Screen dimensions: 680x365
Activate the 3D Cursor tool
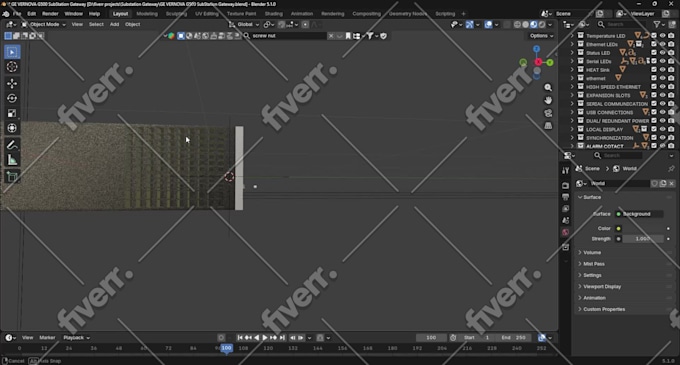pos(12,67)
